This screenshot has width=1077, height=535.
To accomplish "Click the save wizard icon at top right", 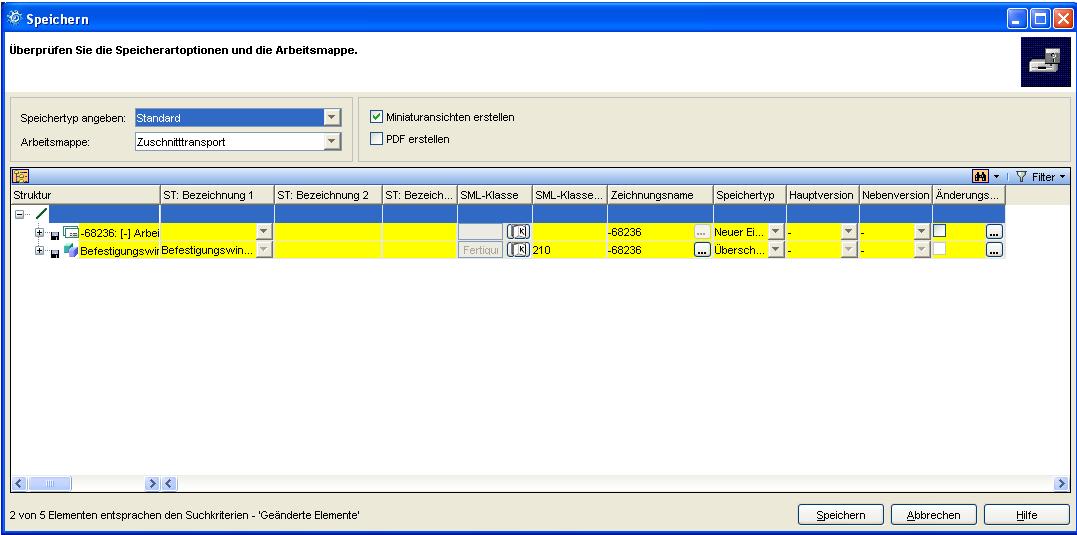I will (x=1045, y=62).
